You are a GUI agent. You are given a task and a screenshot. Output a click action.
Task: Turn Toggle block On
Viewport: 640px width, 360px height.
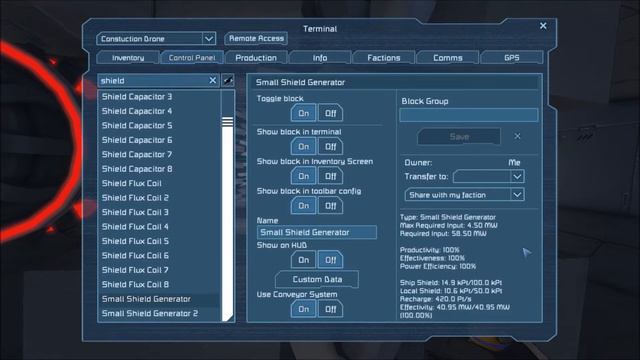click(x=303, y=113)
